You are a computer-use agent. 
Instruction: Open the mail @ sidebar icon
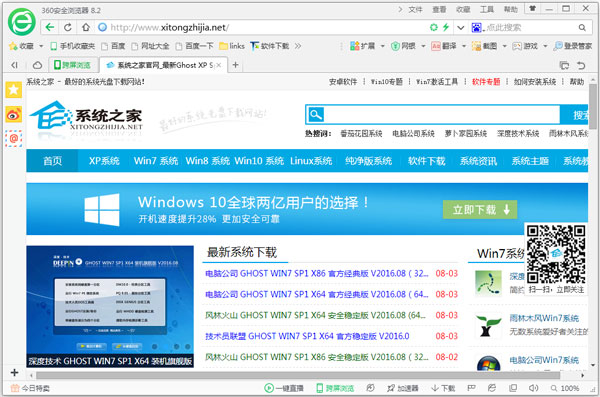(13, 139)
